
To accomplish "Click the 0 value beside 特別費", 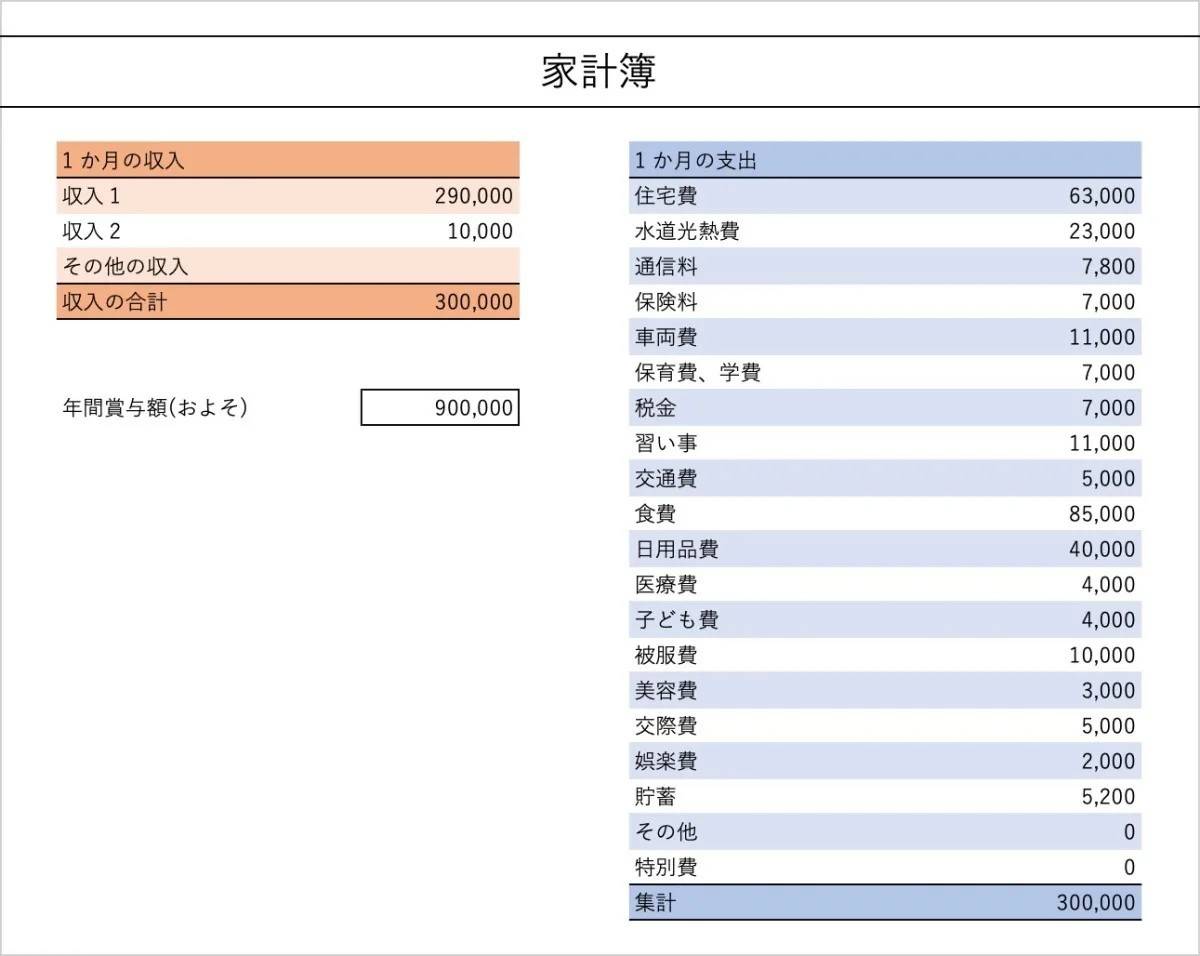I will coord(1129,867).
